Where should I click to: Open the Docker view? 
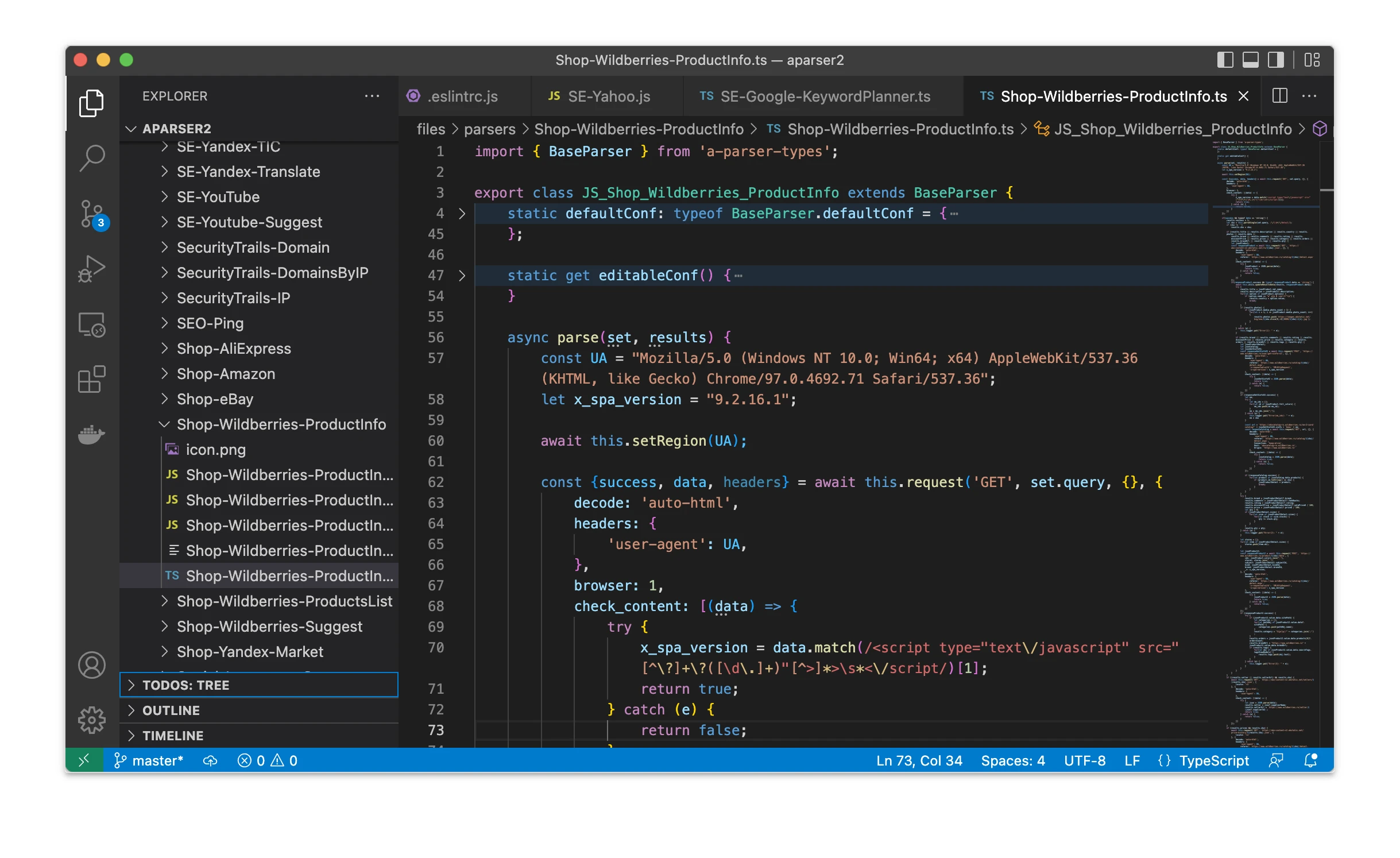click(91, 435)
